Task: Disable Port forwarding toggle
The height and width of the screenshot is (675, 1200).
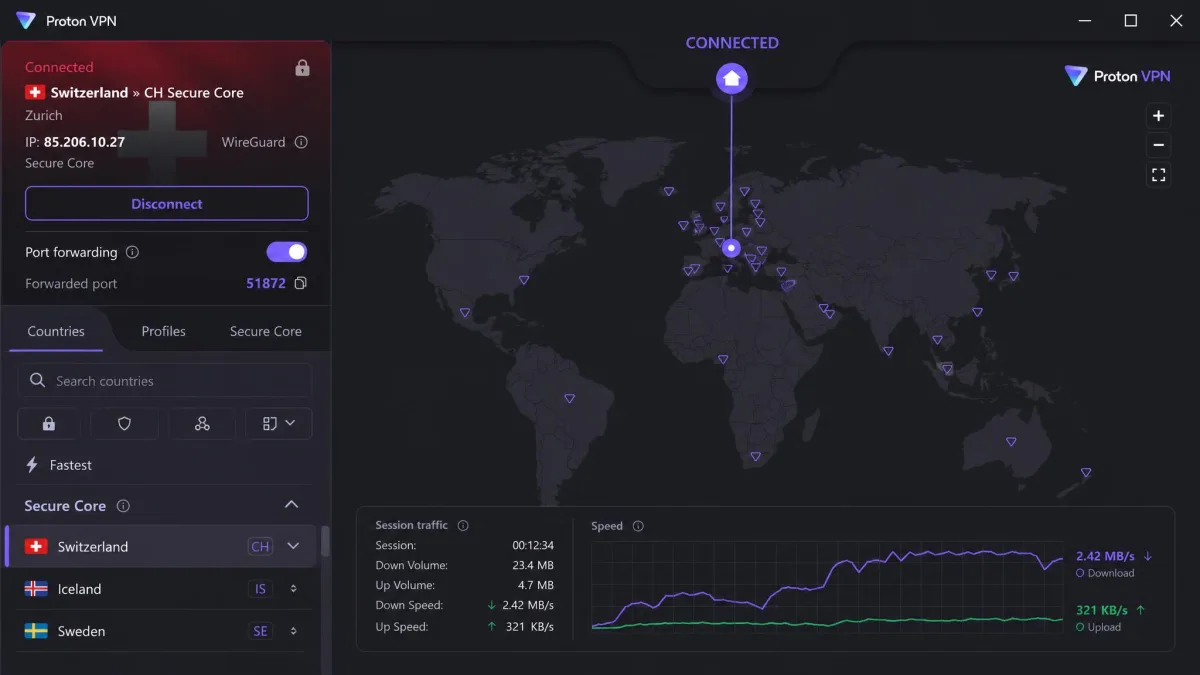Action: [287, 252]
